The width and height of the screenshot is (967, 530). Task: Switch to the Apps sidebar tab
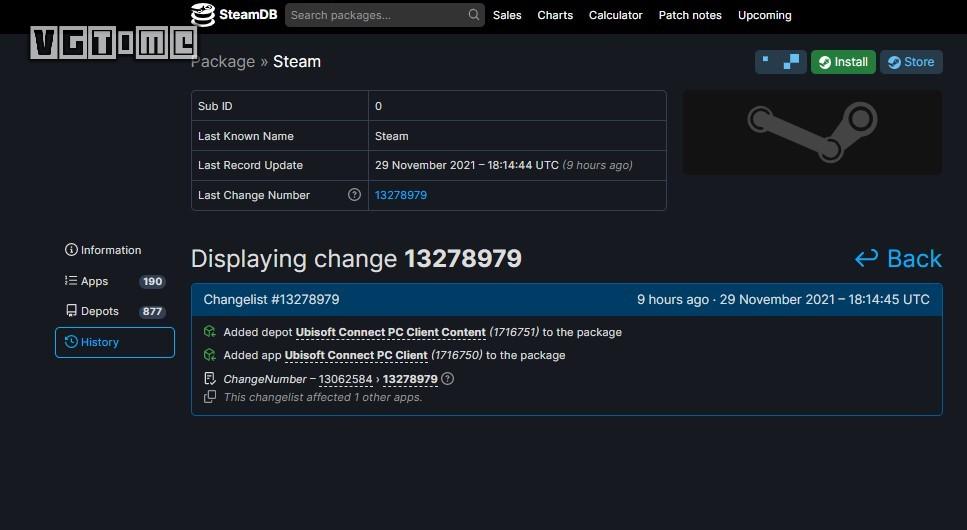[x=95, y=281]
